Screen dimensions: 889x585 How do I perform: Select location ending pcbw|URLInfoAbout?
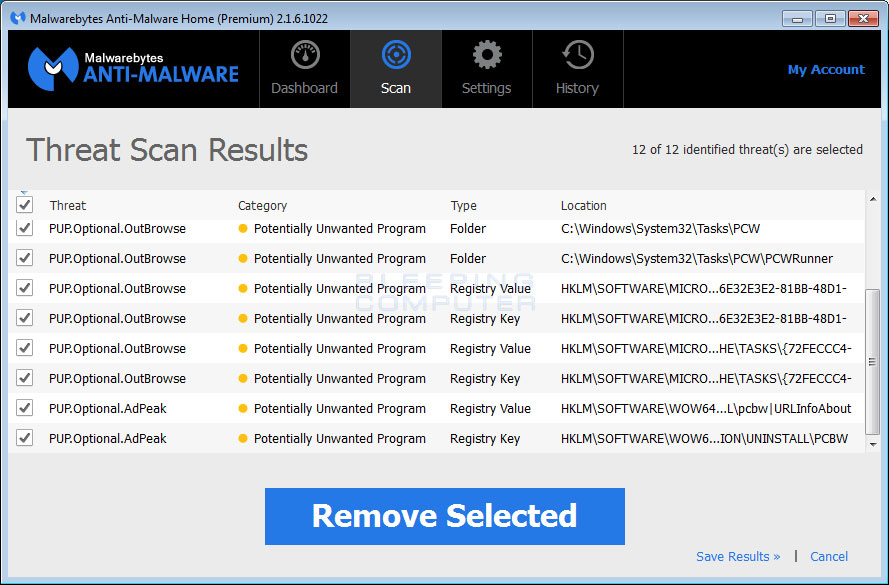point(706,408)
